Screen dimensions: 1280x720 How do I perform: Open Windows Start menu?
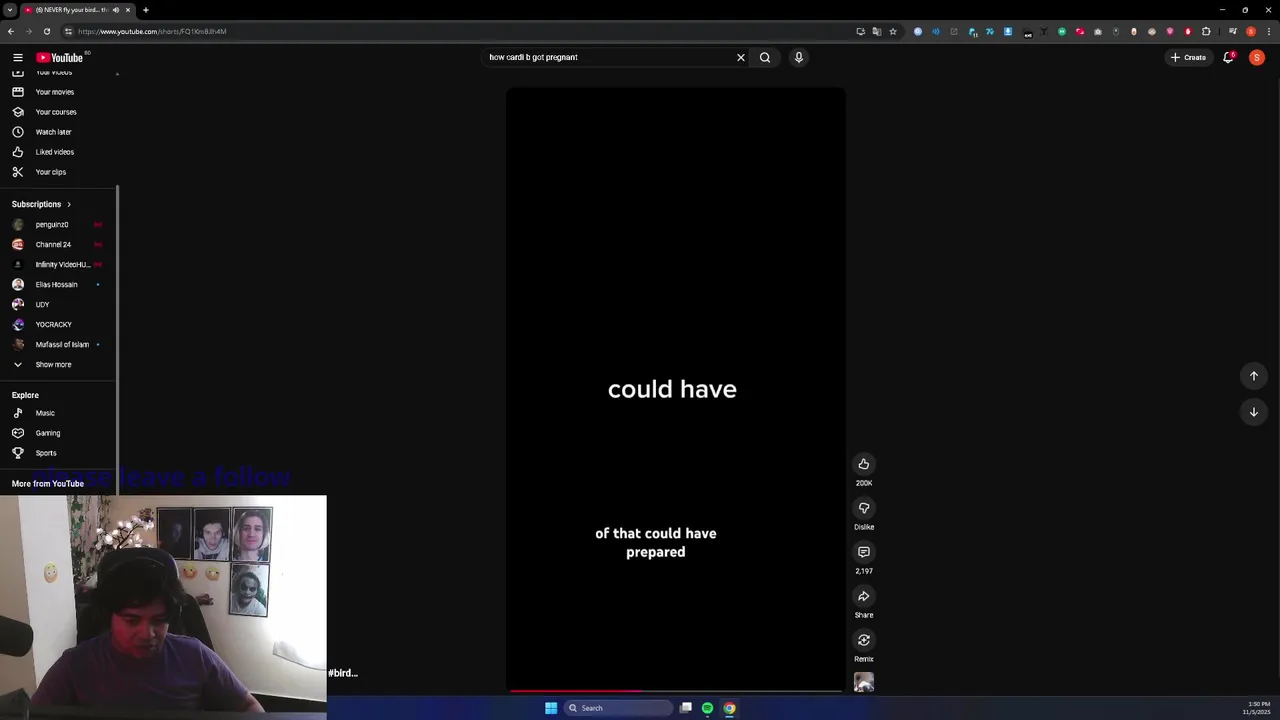point(551,708)
